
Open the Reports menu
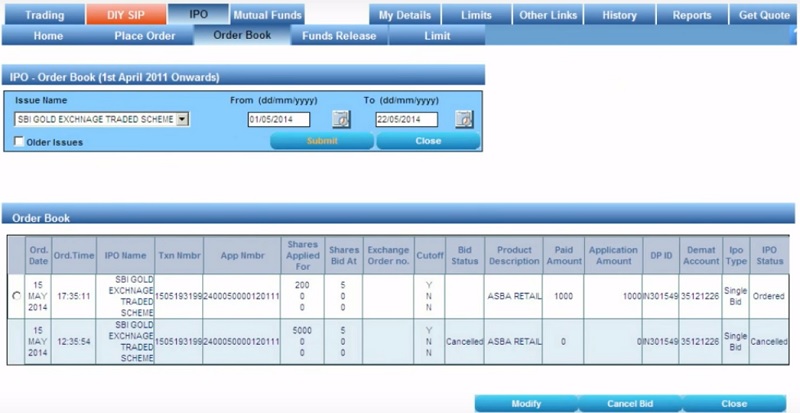click(x=692, y=15)
